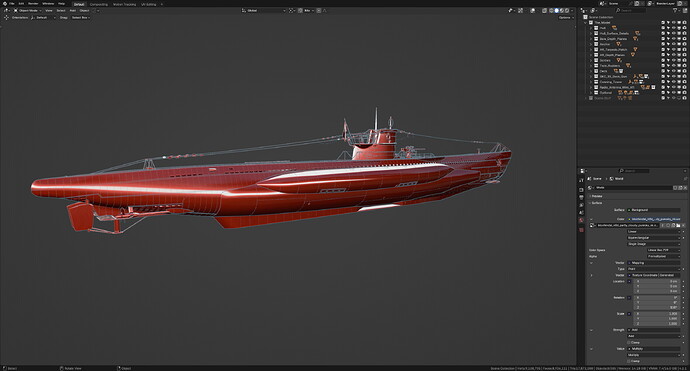The width and height of the screenshot is (690, 371).
Task: Toggle proportional editing icon
Action: click(319, 11)
